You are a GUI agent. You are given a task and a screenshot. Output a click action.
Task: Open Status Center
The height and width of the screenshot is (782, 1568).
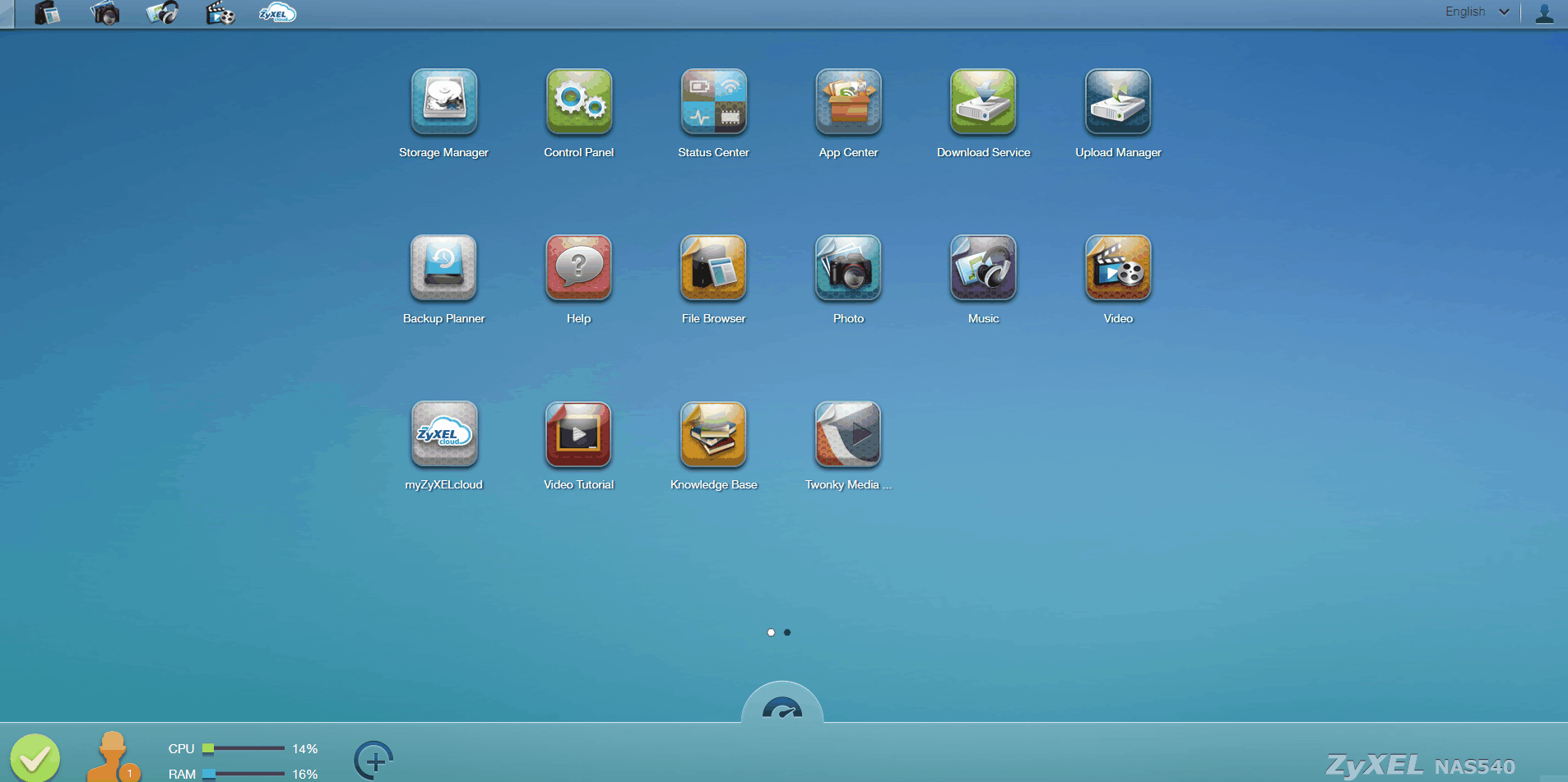(x=713, y=101)
